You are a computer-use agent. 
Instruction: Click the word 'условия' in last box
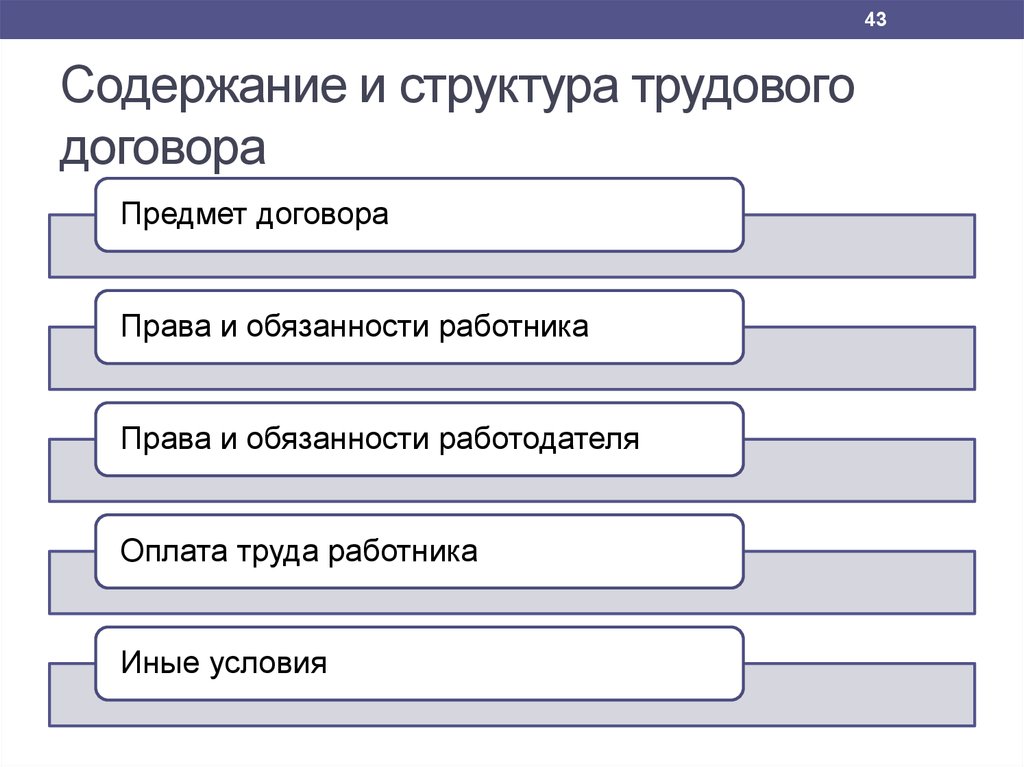click(268, 664)
